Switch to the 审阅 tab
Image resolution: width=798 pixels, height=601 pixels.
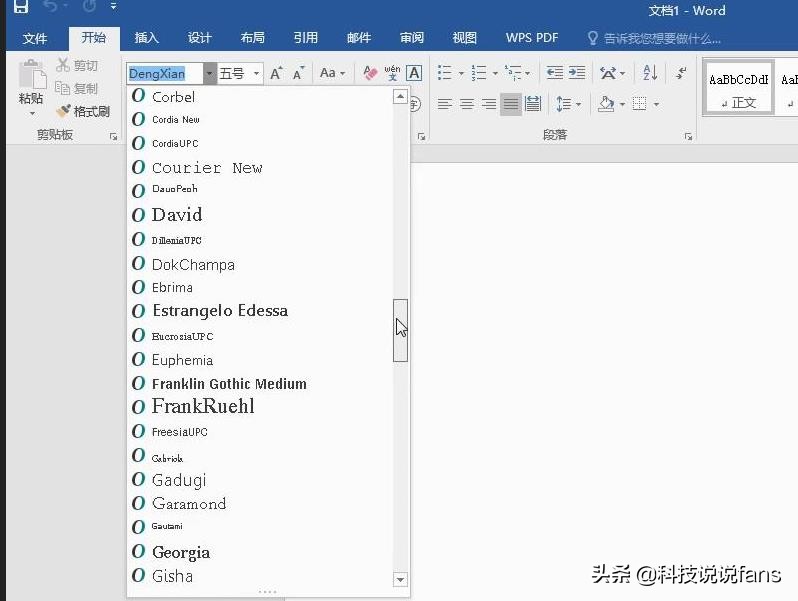click(412, 38)
